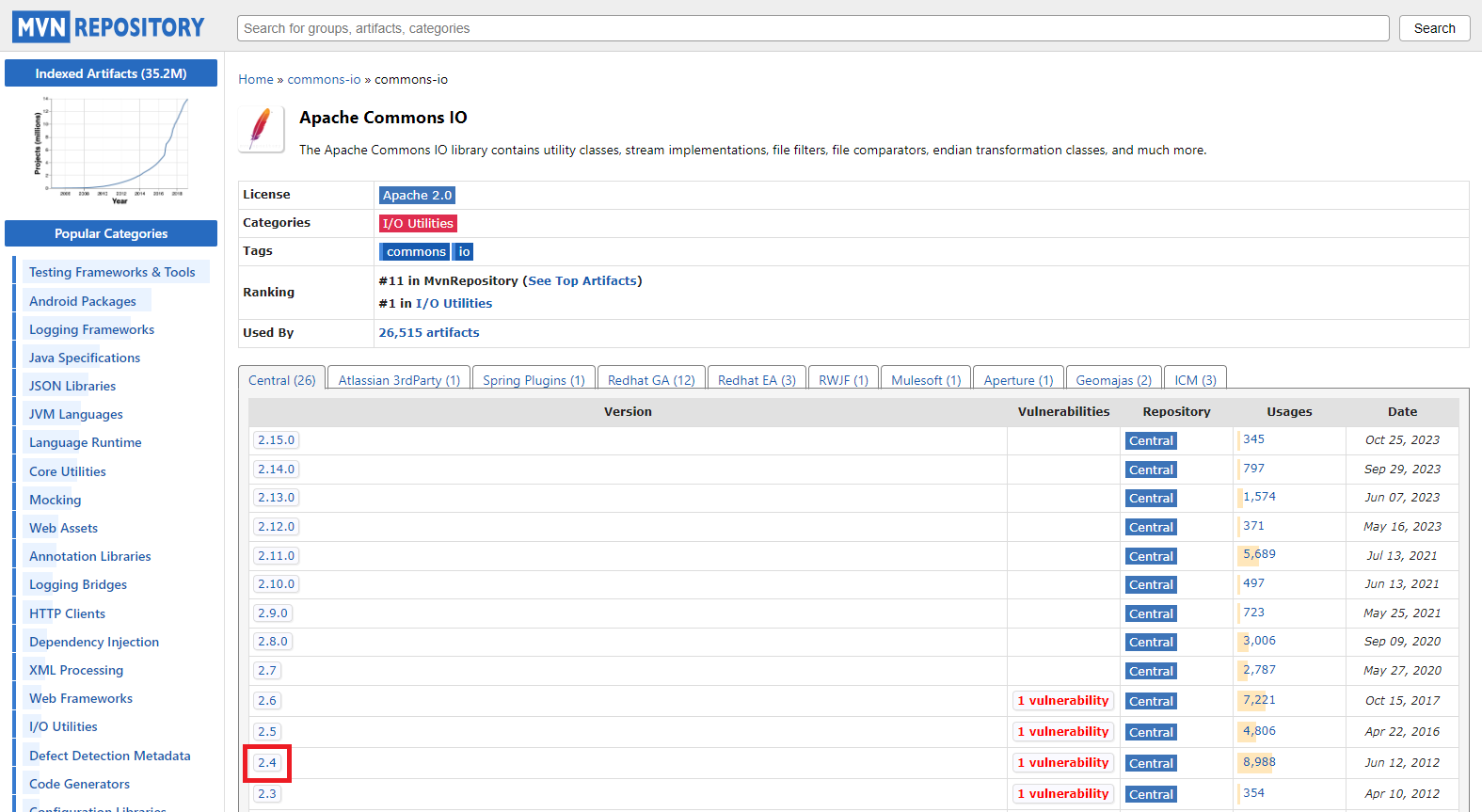This screenshot has width=1482, height=812.
Task: Click Central repository badge for version 2.11.0
Action: (x=1151, y=557)
